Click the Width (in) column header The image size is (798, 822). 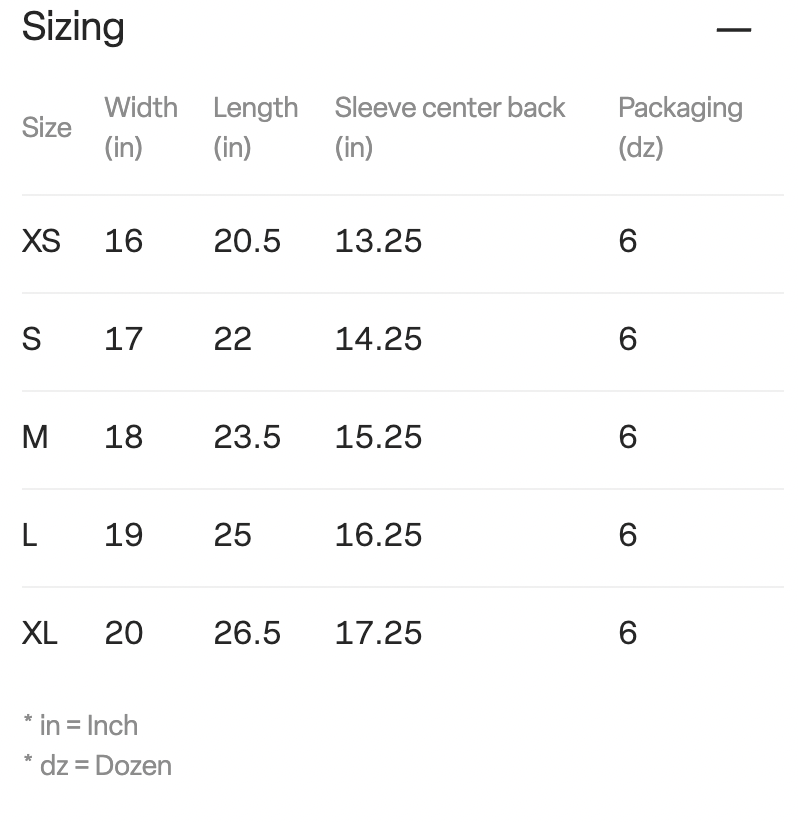point(141,127)
